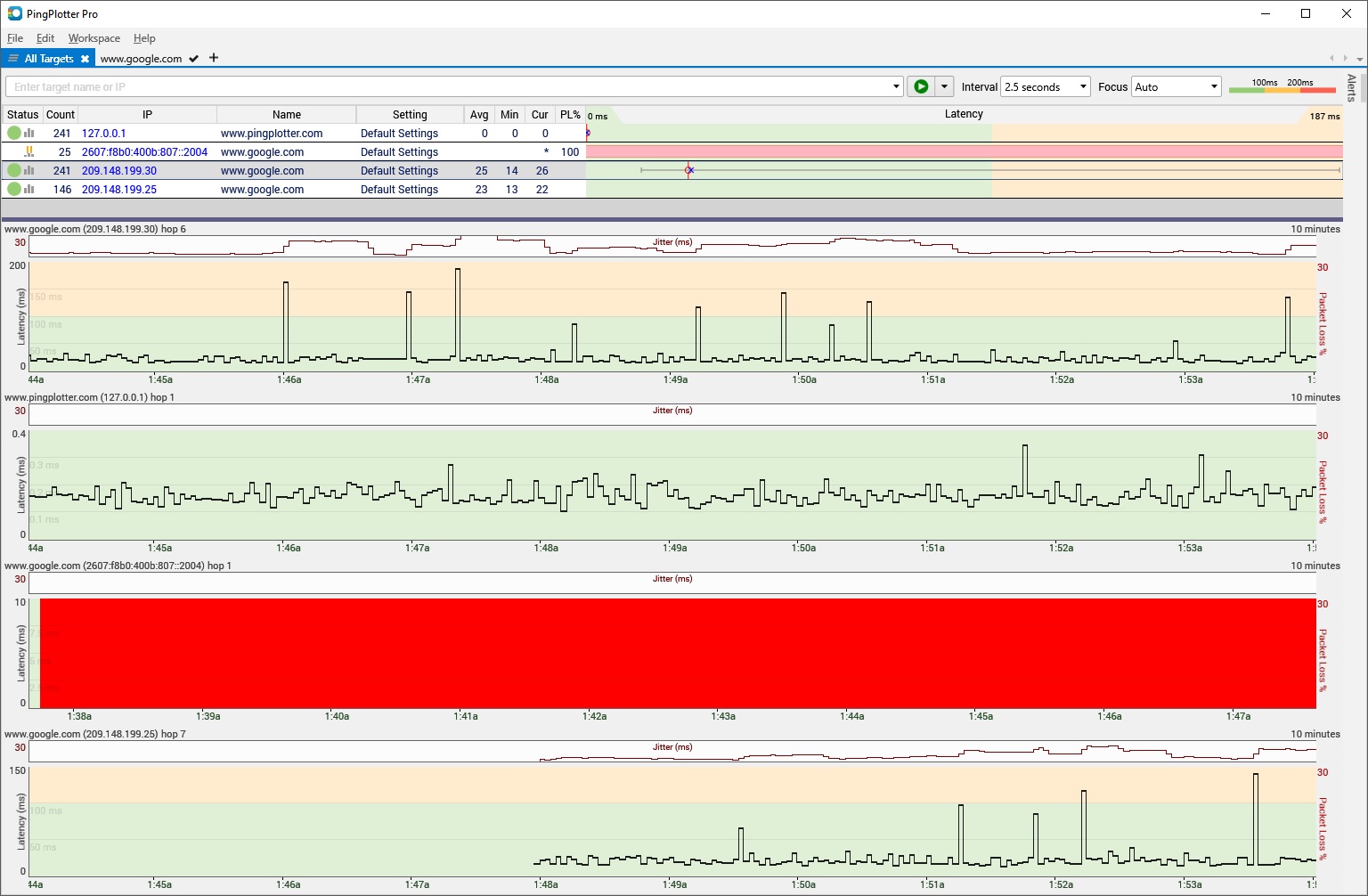The image size is (1368, 896).
Task: Click IP address 209.148.199.25
Action: tap(119, 190)
